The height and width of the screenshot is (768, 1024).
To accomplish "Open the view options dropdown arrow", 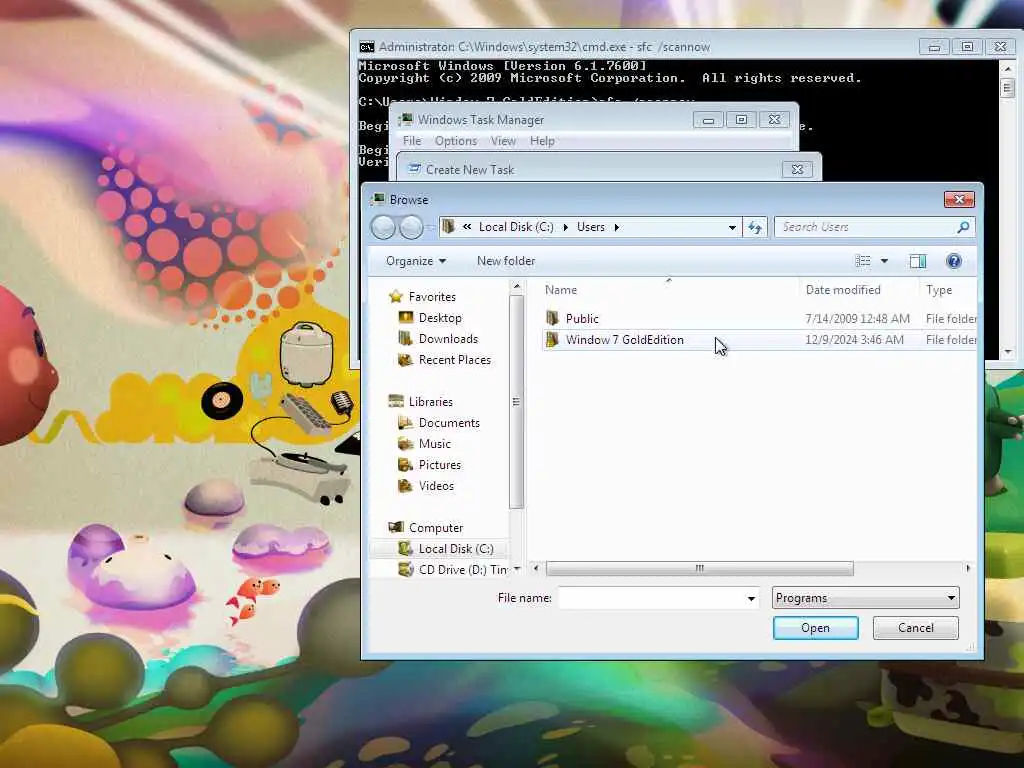I will 884,261.
